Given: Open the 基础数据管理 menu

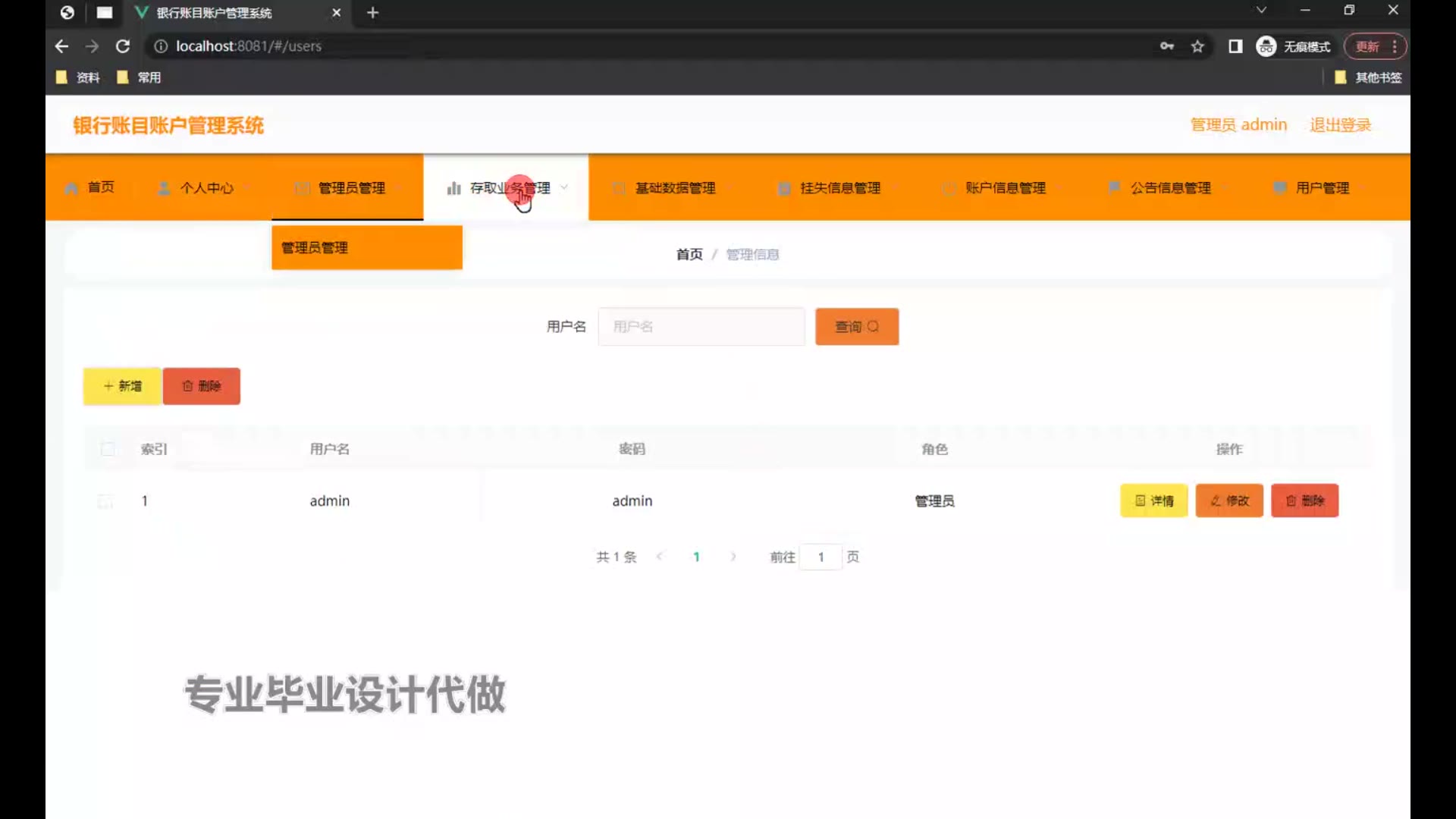Looking at the screenshot, I should 675,188.
